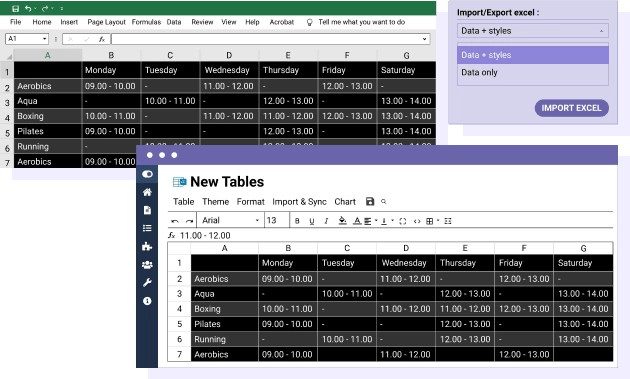Click the HTML code brackets icon
The height and width of the screenshot is (379, 630).
417,221
